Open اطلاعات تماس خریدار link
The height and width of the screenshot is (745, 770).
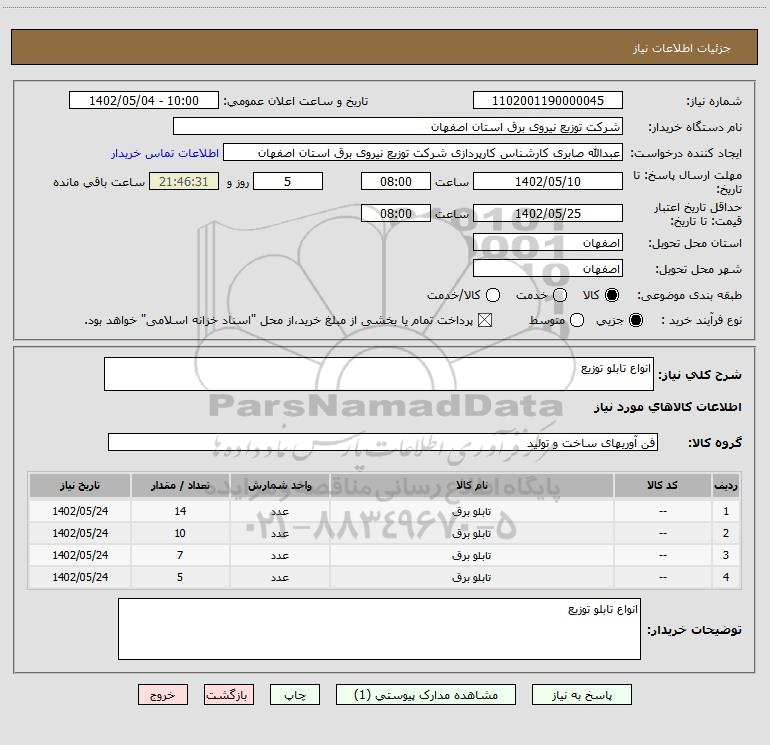(x=165, y=153)
